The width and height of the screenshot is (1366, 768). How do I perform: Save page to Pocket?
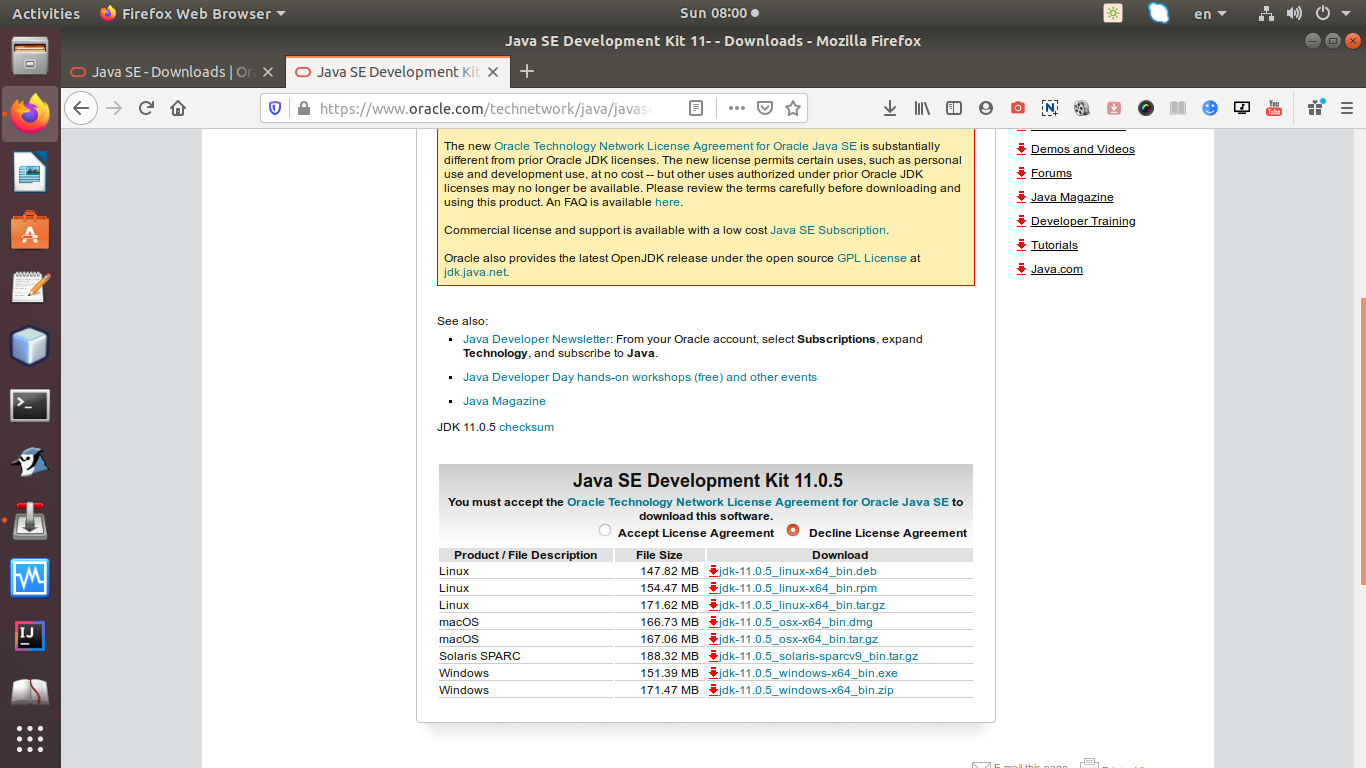[765, 108]
